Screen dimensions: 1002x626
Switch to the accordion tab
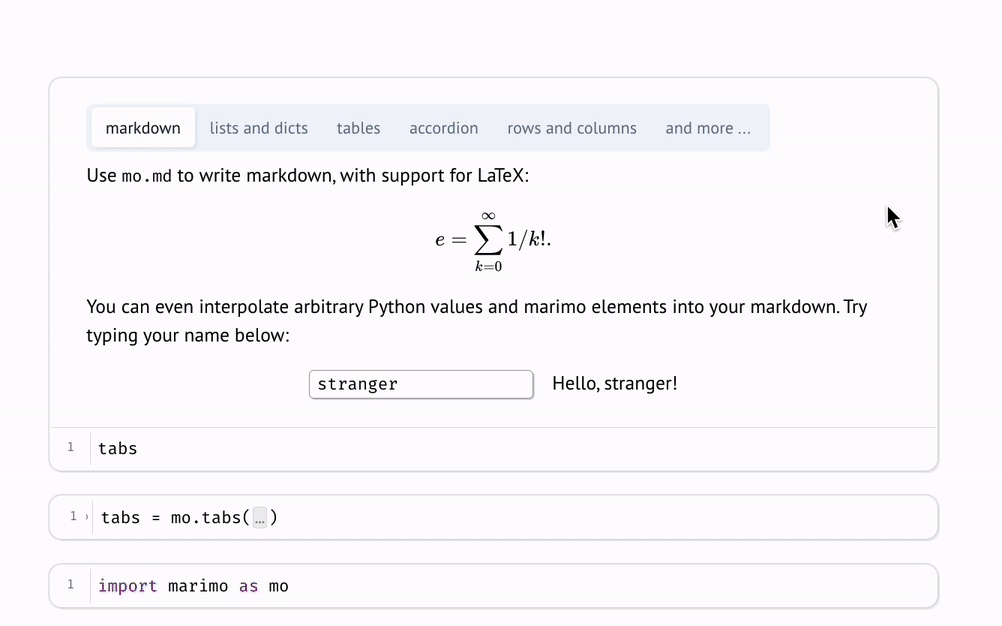pyautogui.click(x=443, y=128)
